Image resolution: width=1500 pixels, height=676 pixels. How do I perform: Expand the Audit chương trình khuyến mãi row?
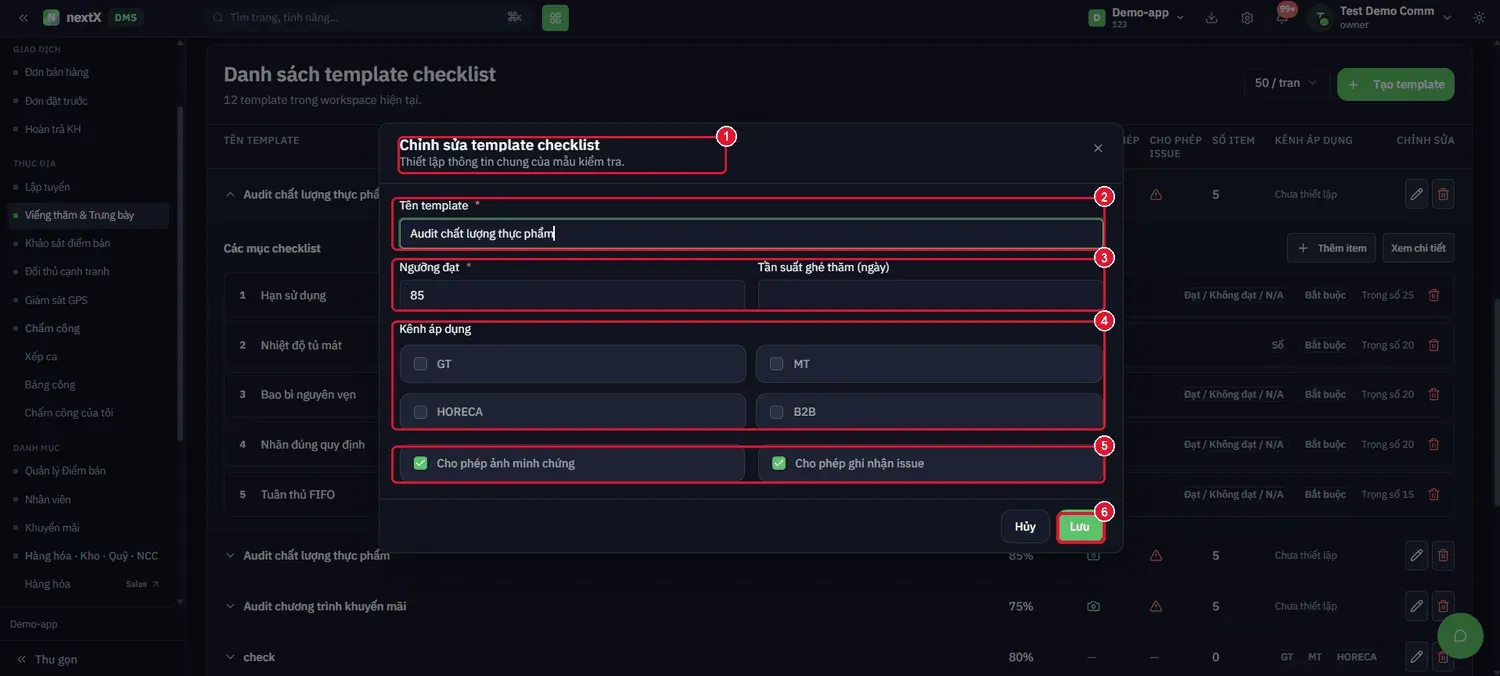(x=230, y=606)
